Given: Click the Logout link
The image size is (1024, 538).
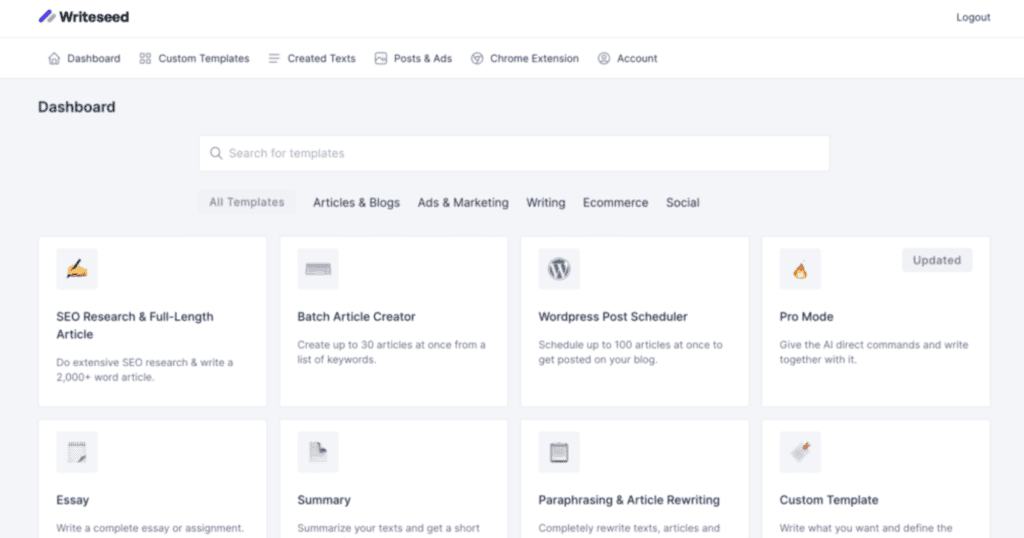Looking at the screenshot, I should click(x=973, y=18).
